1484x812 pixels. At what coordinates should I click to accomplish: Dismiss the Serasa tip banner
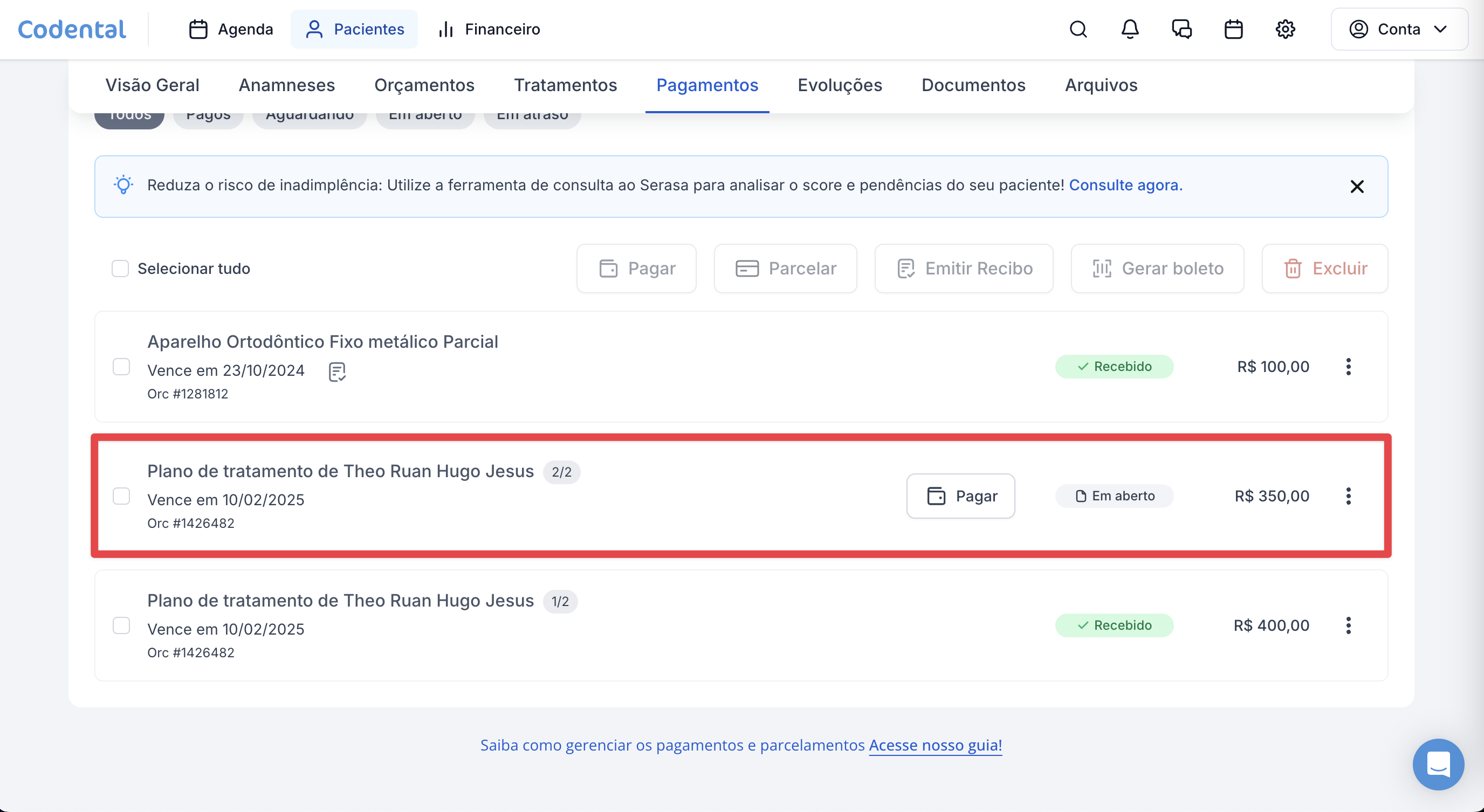(x=1357, y=187)
